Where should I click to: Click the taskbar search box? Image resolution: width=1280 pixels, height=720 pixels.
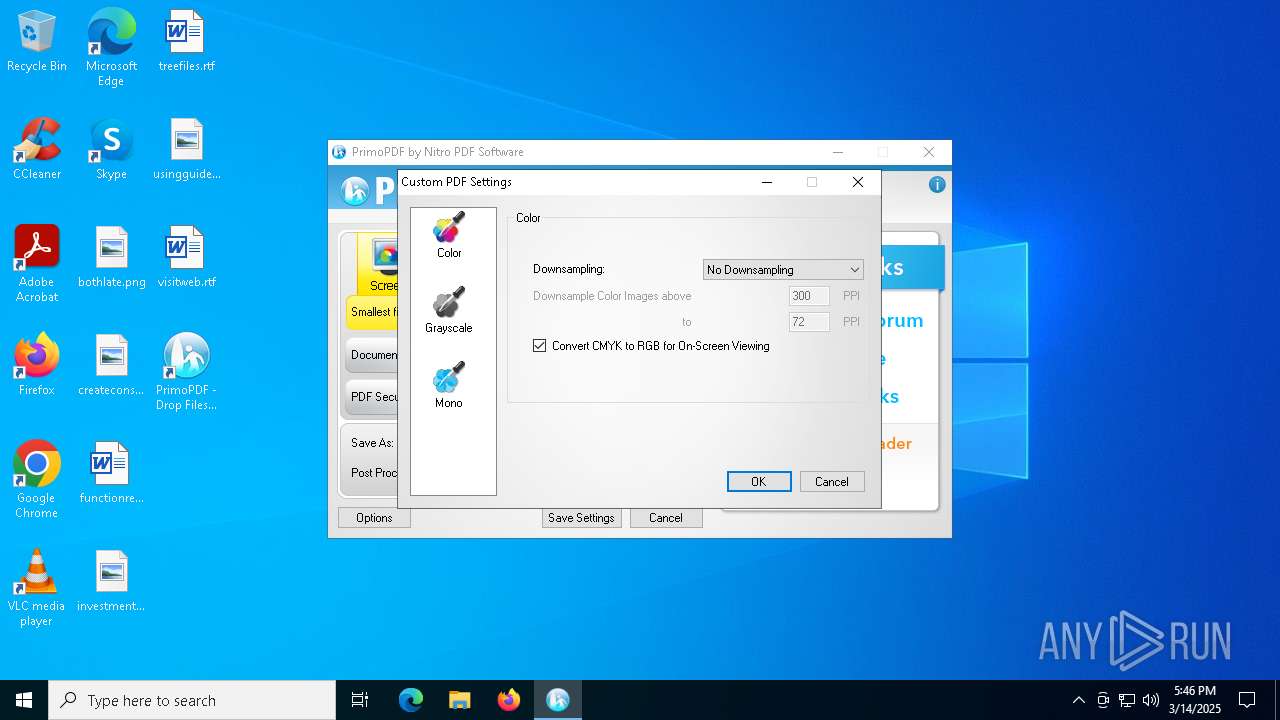coord(192,700)
